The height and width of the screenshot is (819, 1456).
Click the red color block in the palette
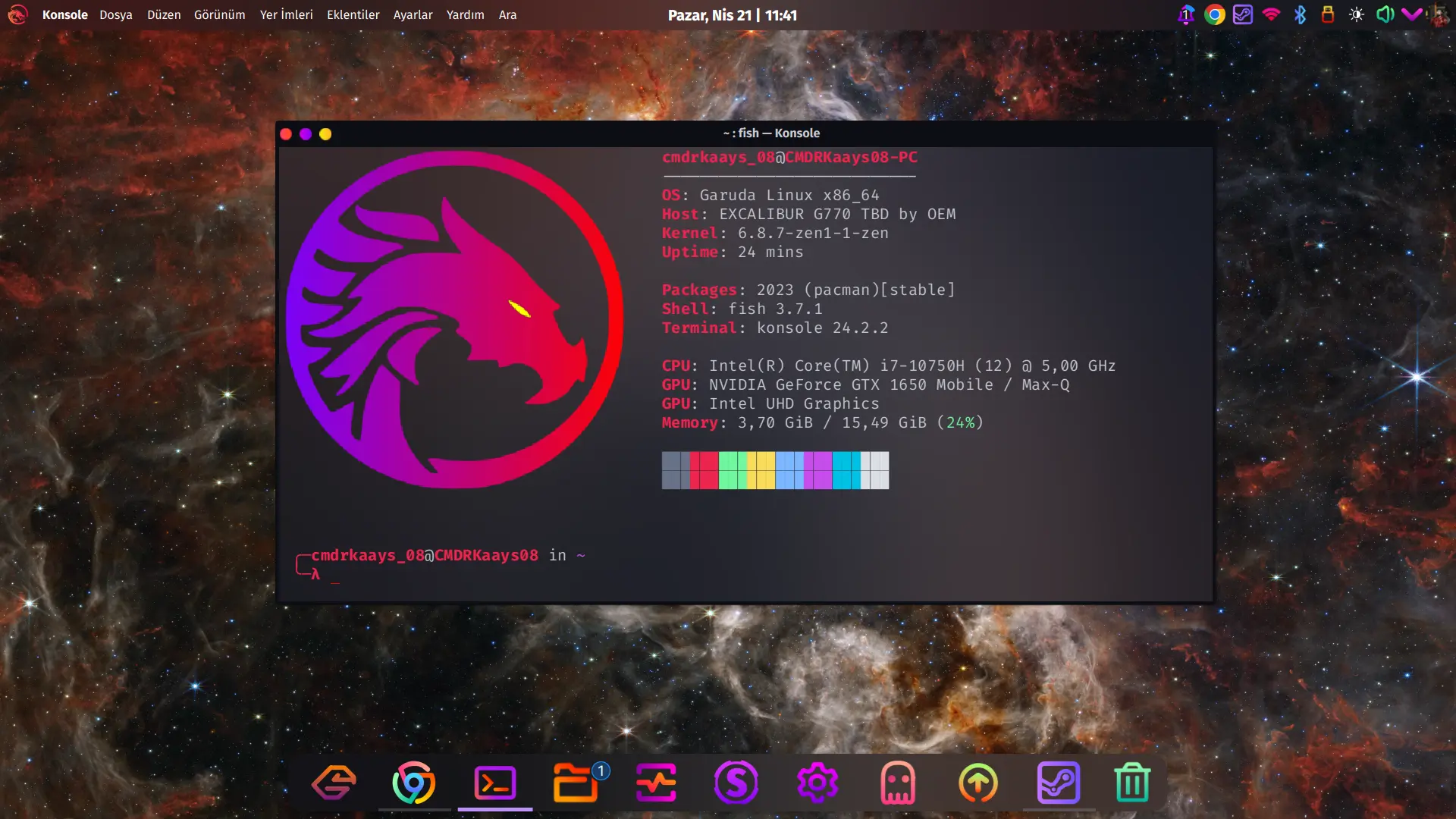click(704, 470)
